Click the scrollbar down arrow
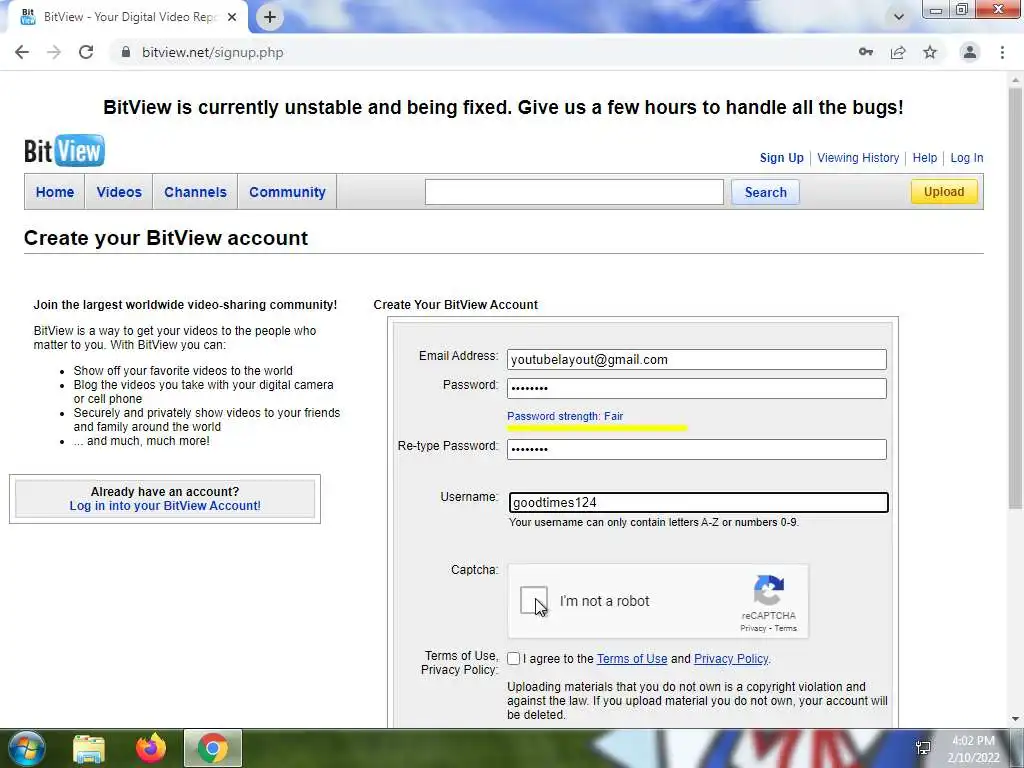Viewport: 1024px width, 768px height. pyautogui.click(x=1015, y=719)
